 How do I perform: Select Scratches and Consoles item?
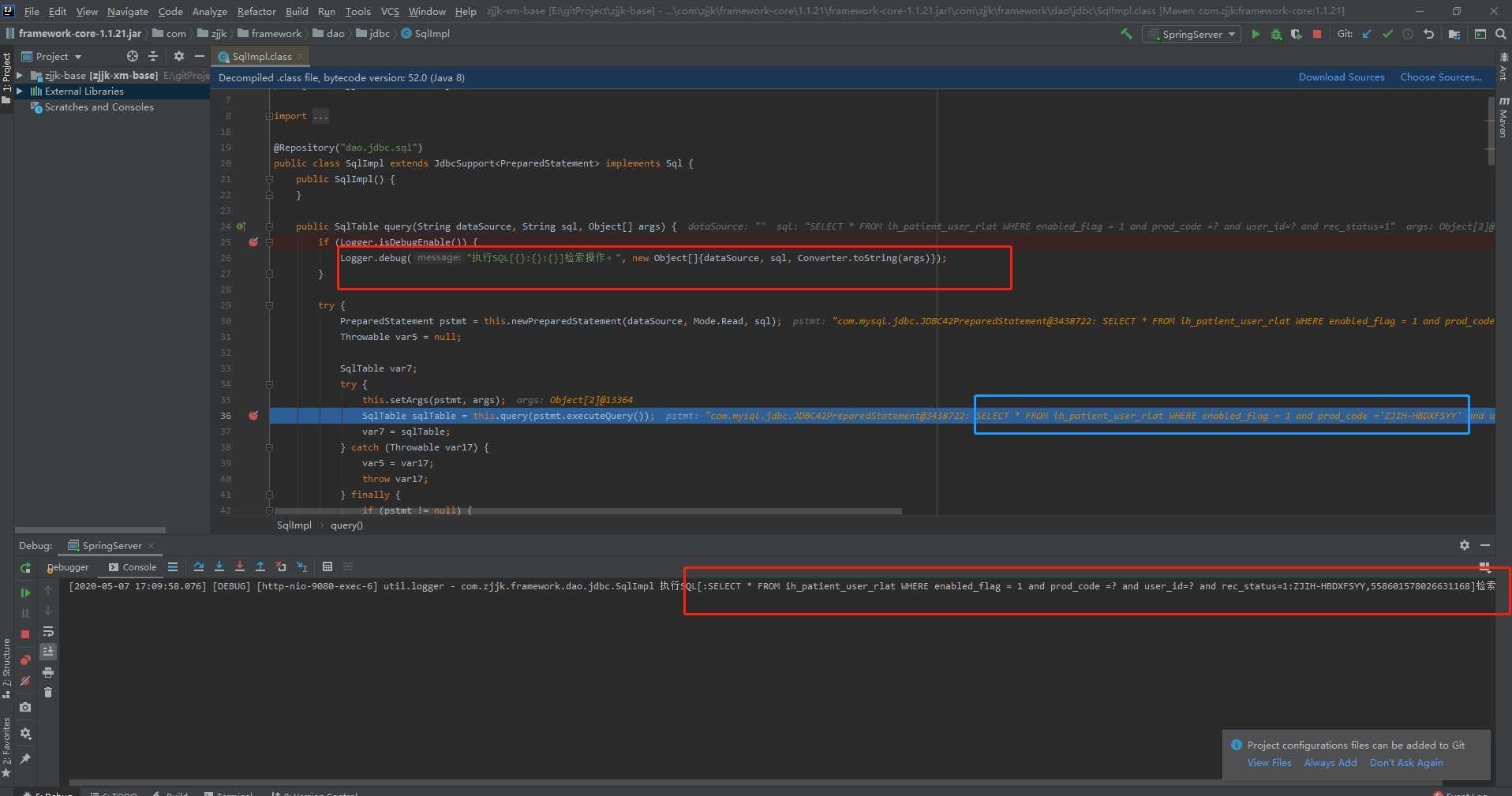click(99, 107)
